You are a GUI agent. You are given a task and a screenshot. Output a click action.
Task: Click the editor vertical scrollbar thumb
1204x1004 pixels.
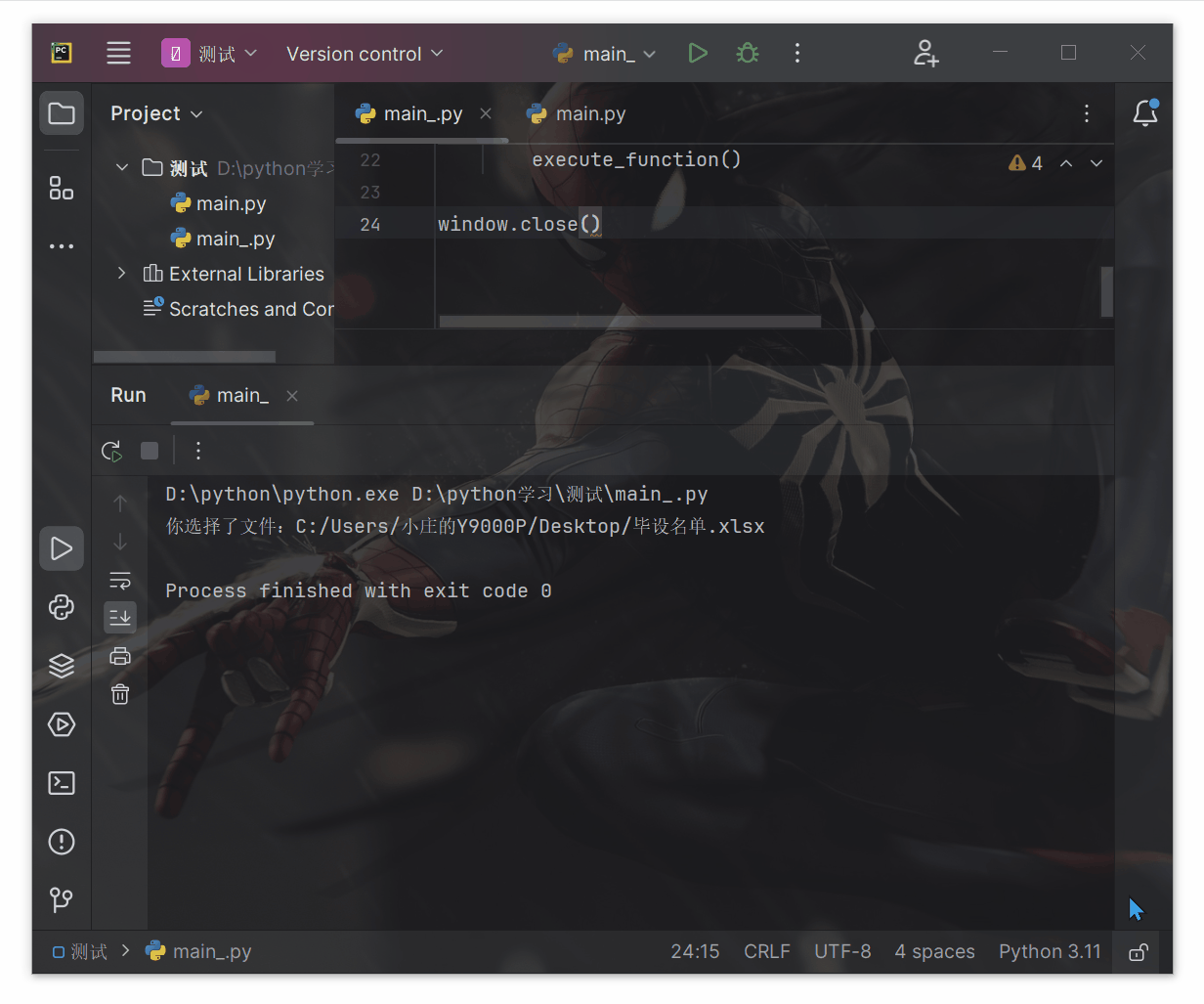pos(1107,291)
